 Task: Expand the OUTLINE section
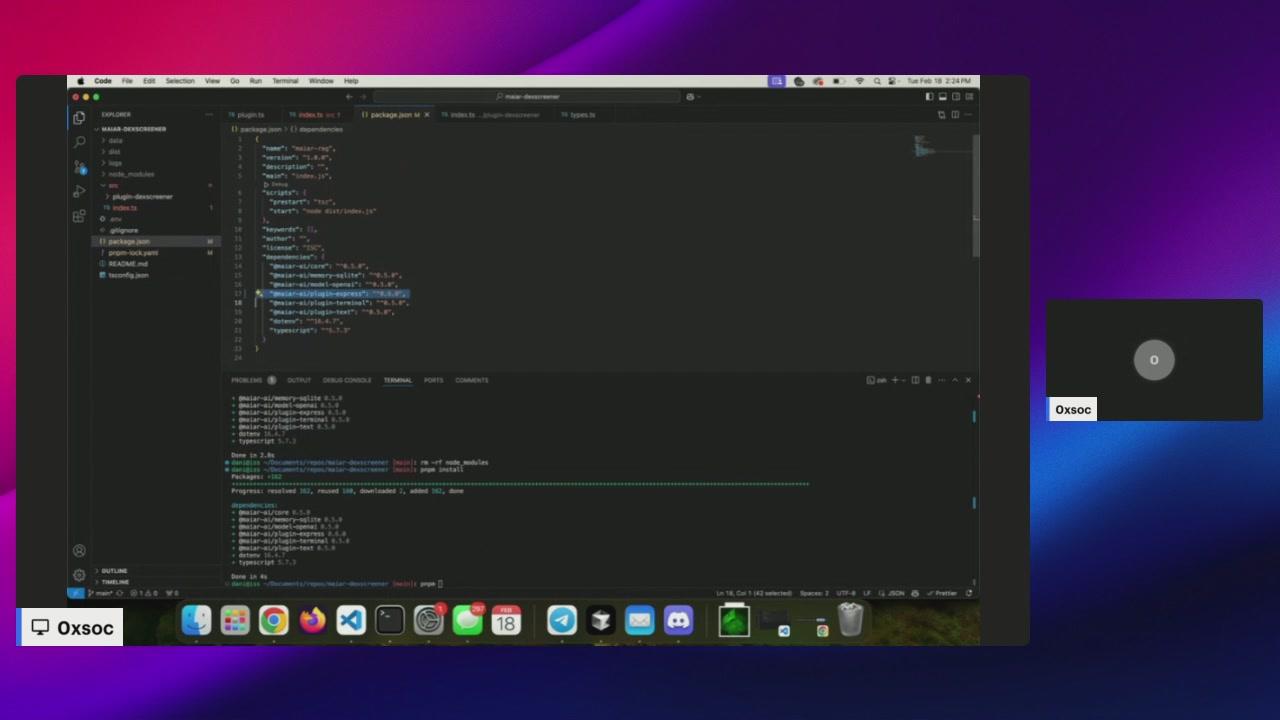pos(114,571)
